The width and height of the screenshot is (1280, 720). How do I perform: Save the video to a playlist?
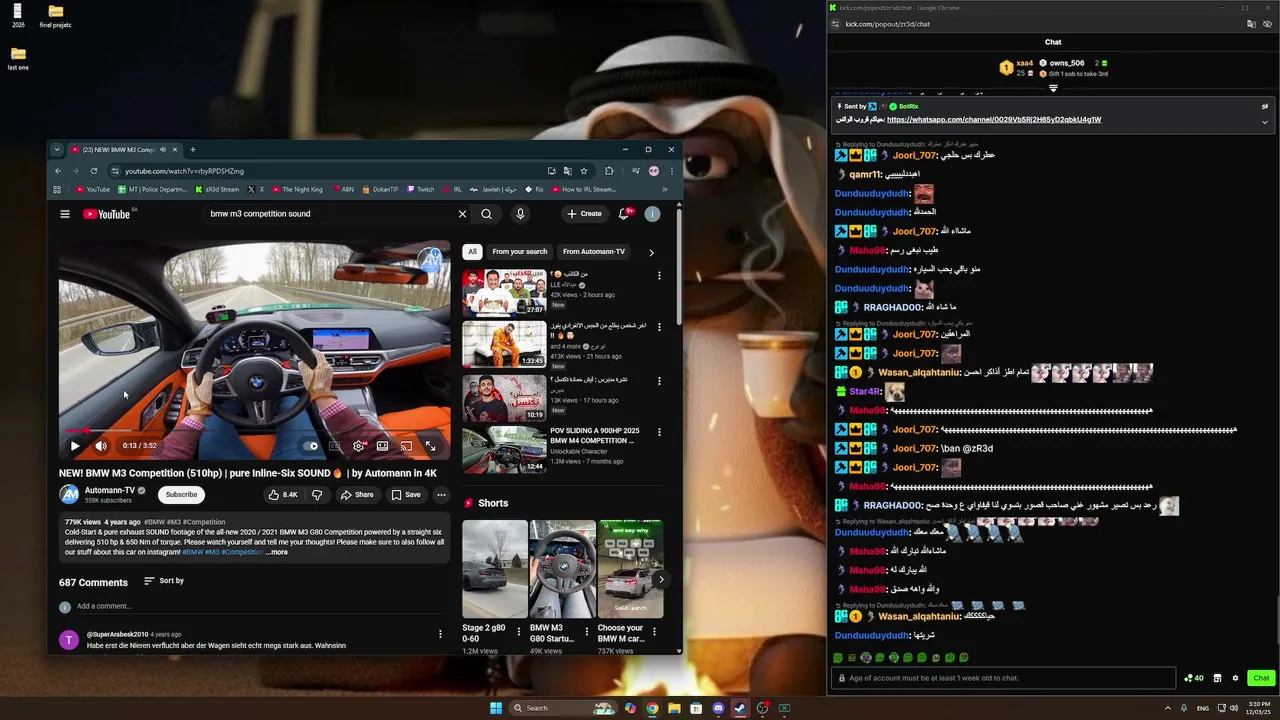tap(406, 495)
